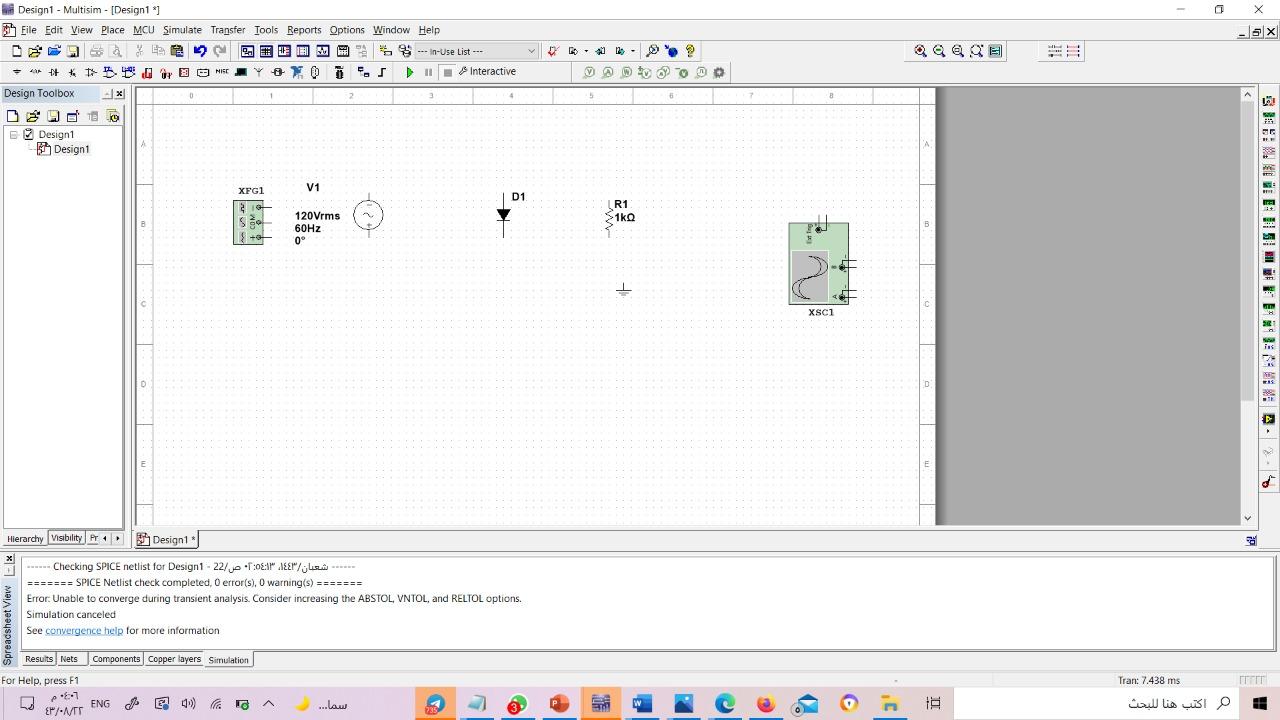Viewport: 1280px width, 720px height.
Task: Follow the convergence help link
Action: click(x=84, y=631)
